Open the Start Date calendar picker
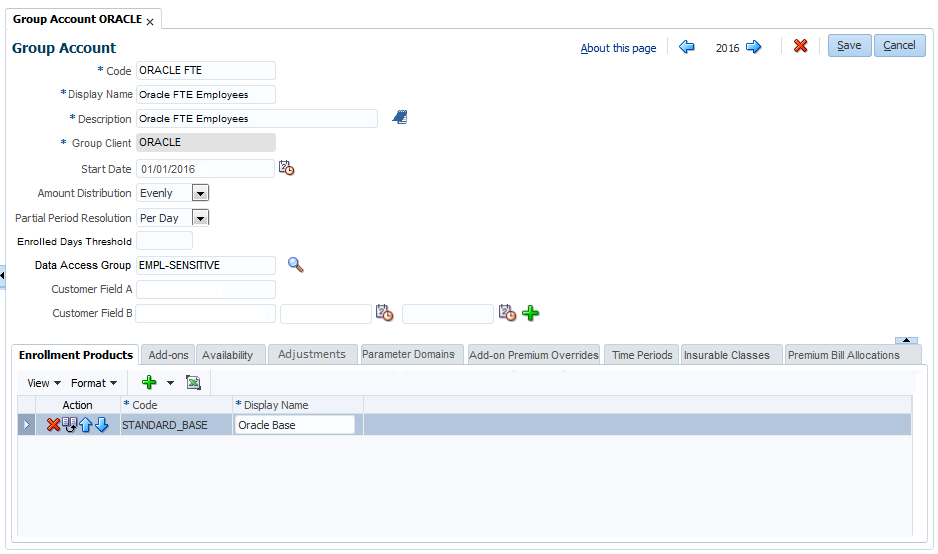Viewport: 938px width, 554px height. 287,168
